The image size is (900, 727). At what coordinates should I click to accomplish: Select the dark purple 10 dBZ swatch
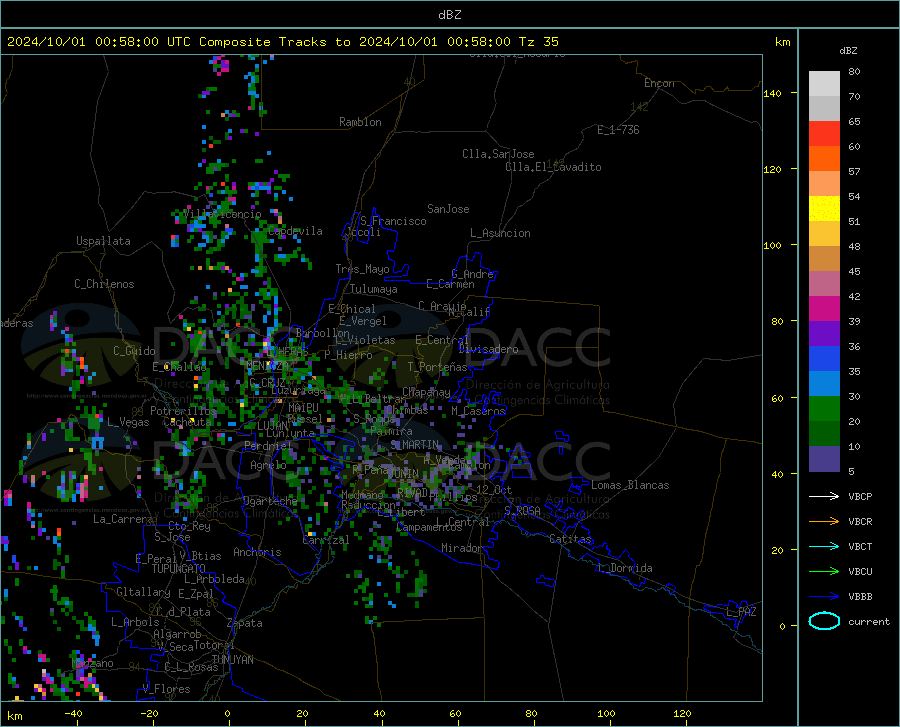click(x=824, y=458)
